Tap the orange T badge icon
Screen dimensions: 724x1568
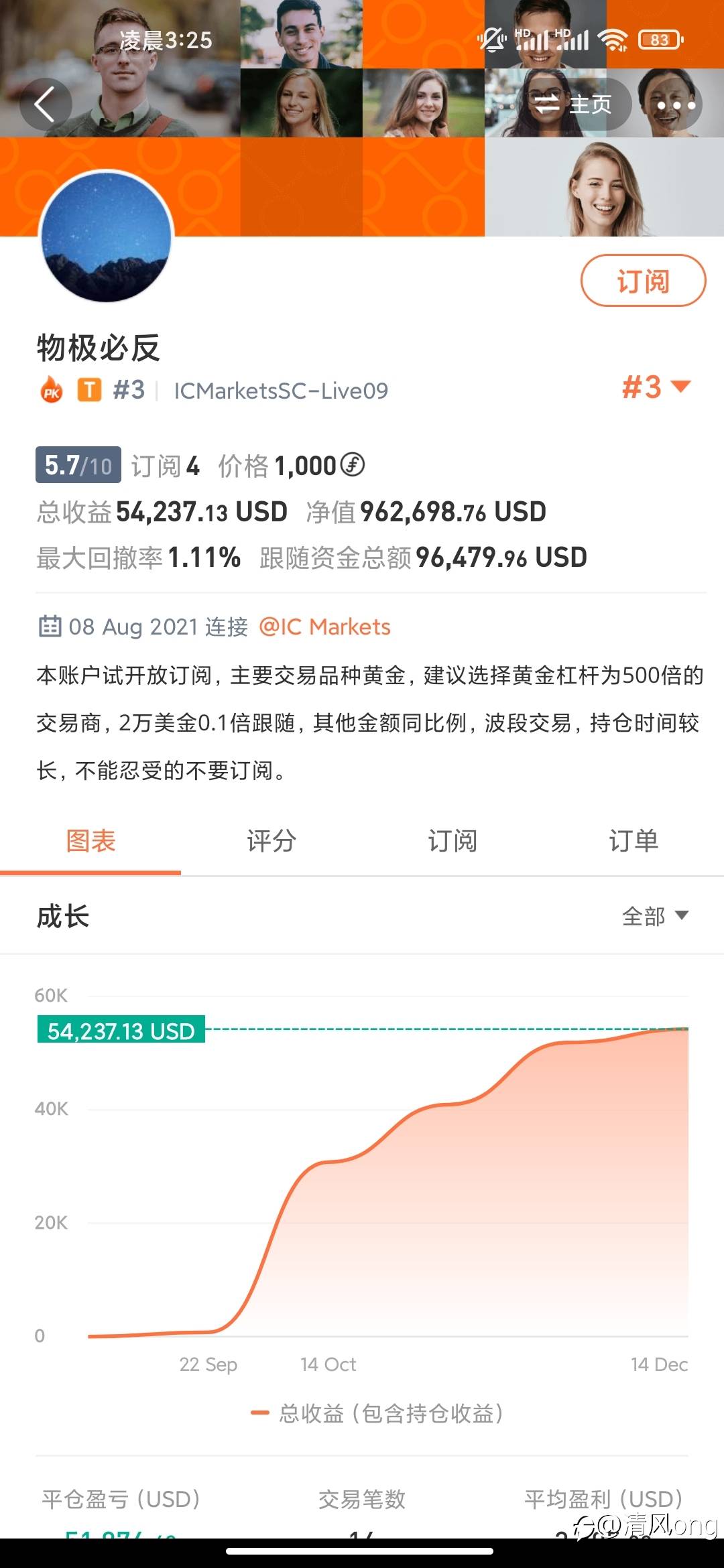89,389
